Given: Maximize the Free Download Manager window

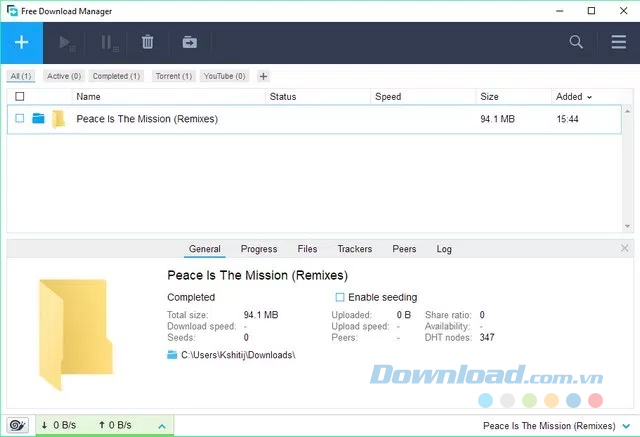Looking at the screenshot, I should click(591, 11).
